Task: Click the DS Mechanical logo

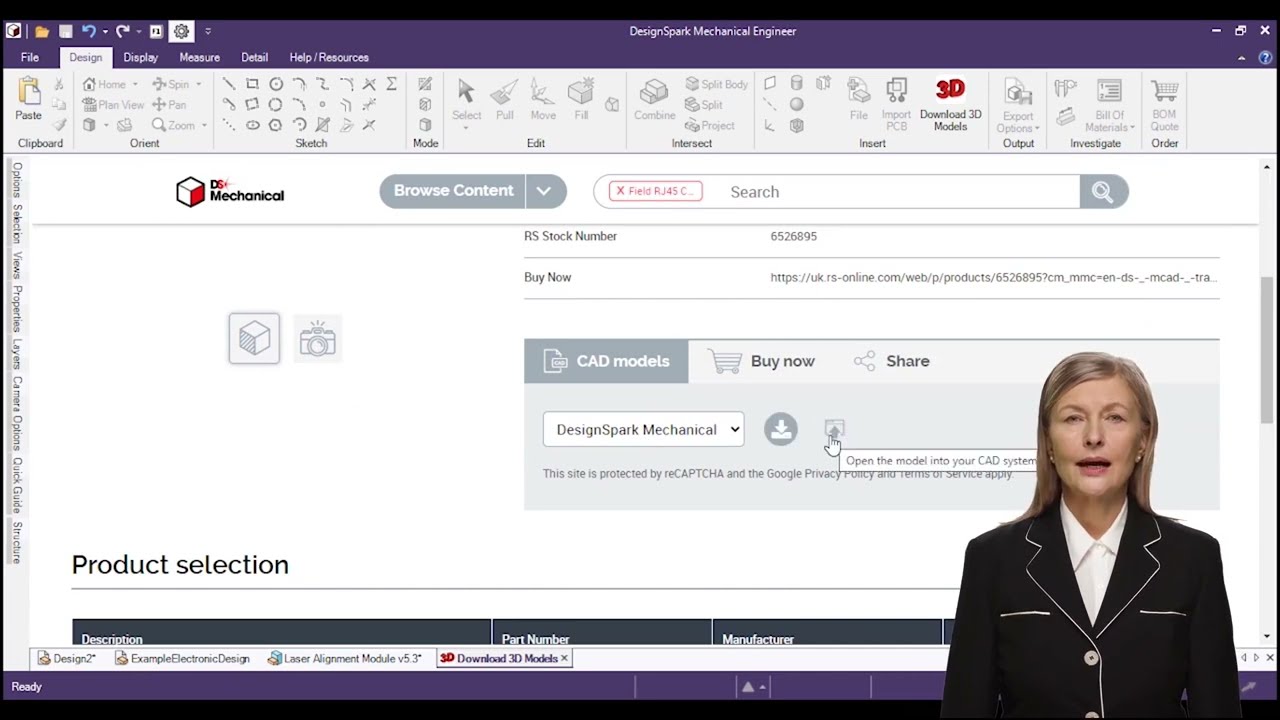Action: (230, 191)
